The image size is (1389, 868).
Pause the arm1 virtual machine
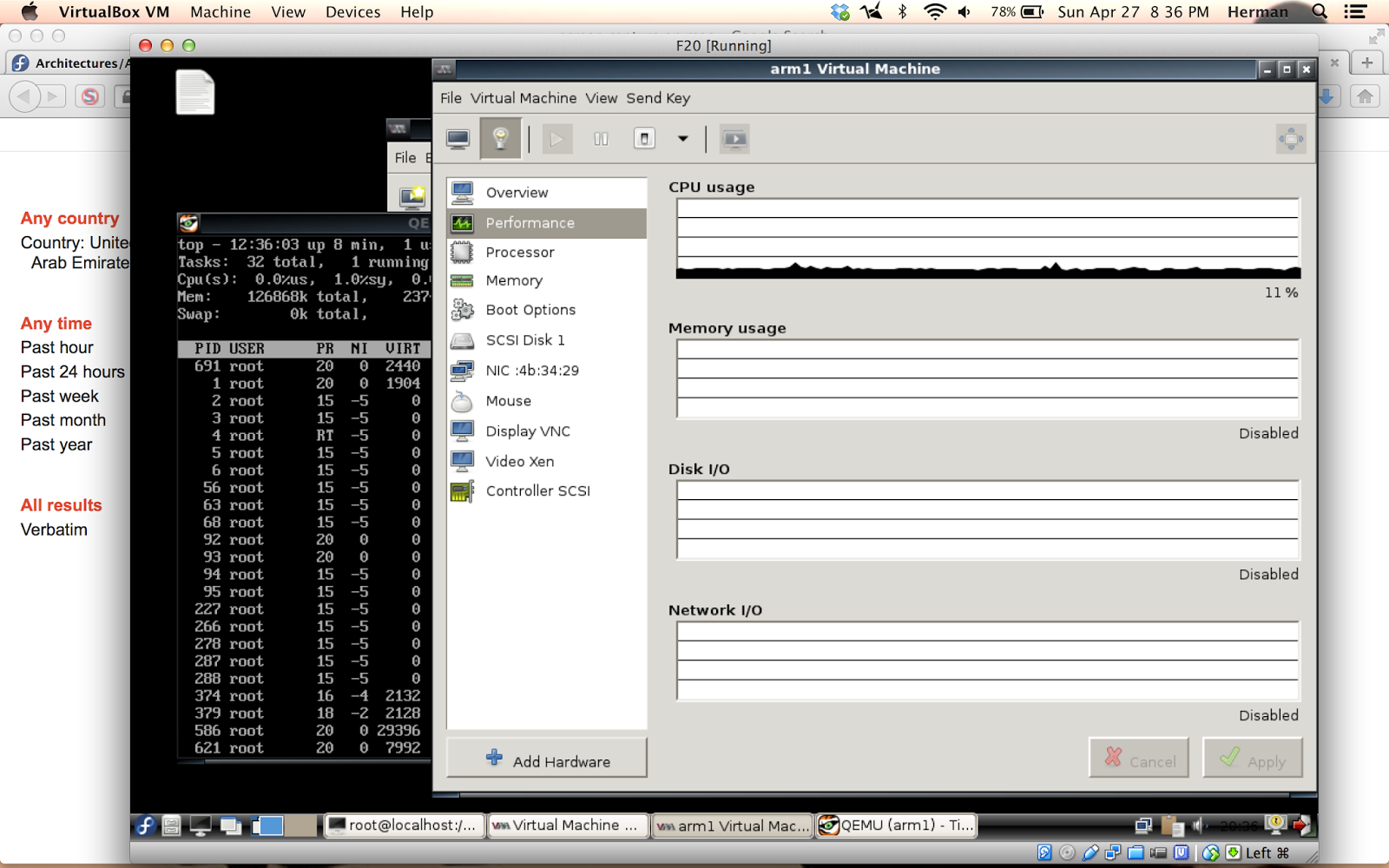(601, 139)
